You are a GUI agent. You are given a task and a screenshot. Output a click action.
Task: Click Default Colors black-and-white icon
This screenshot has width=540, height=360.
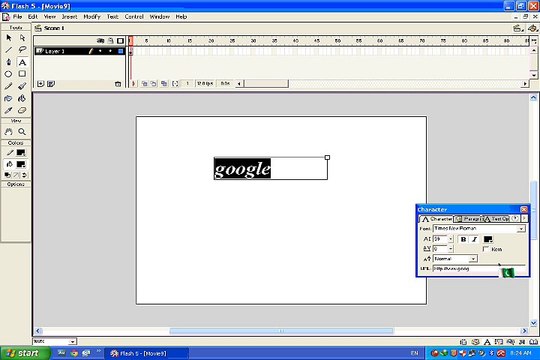tap(7, 175)
